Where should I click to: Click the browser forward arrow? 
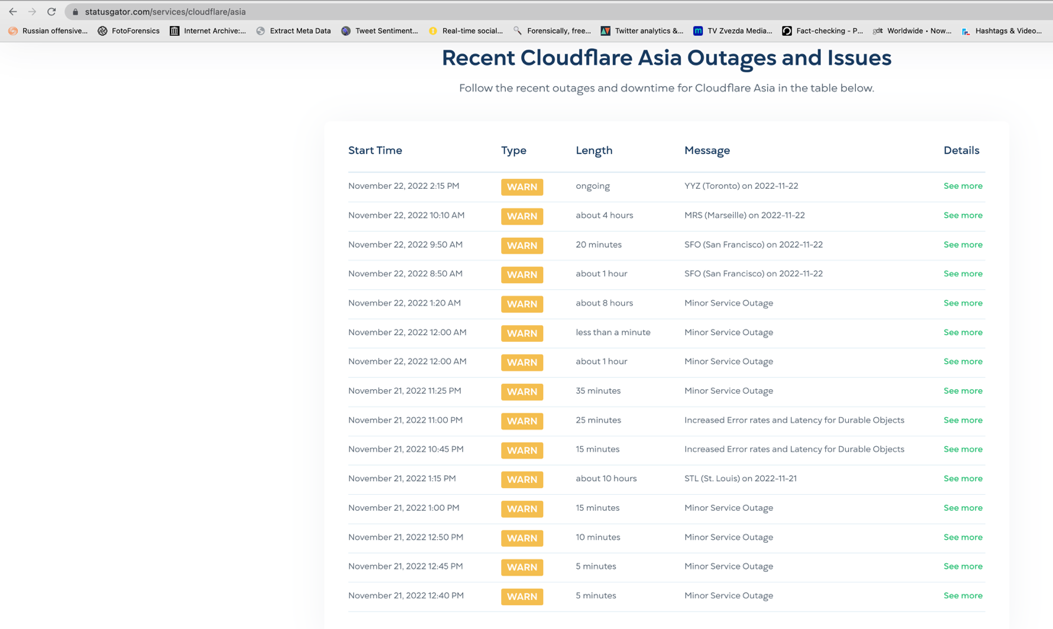32,11
